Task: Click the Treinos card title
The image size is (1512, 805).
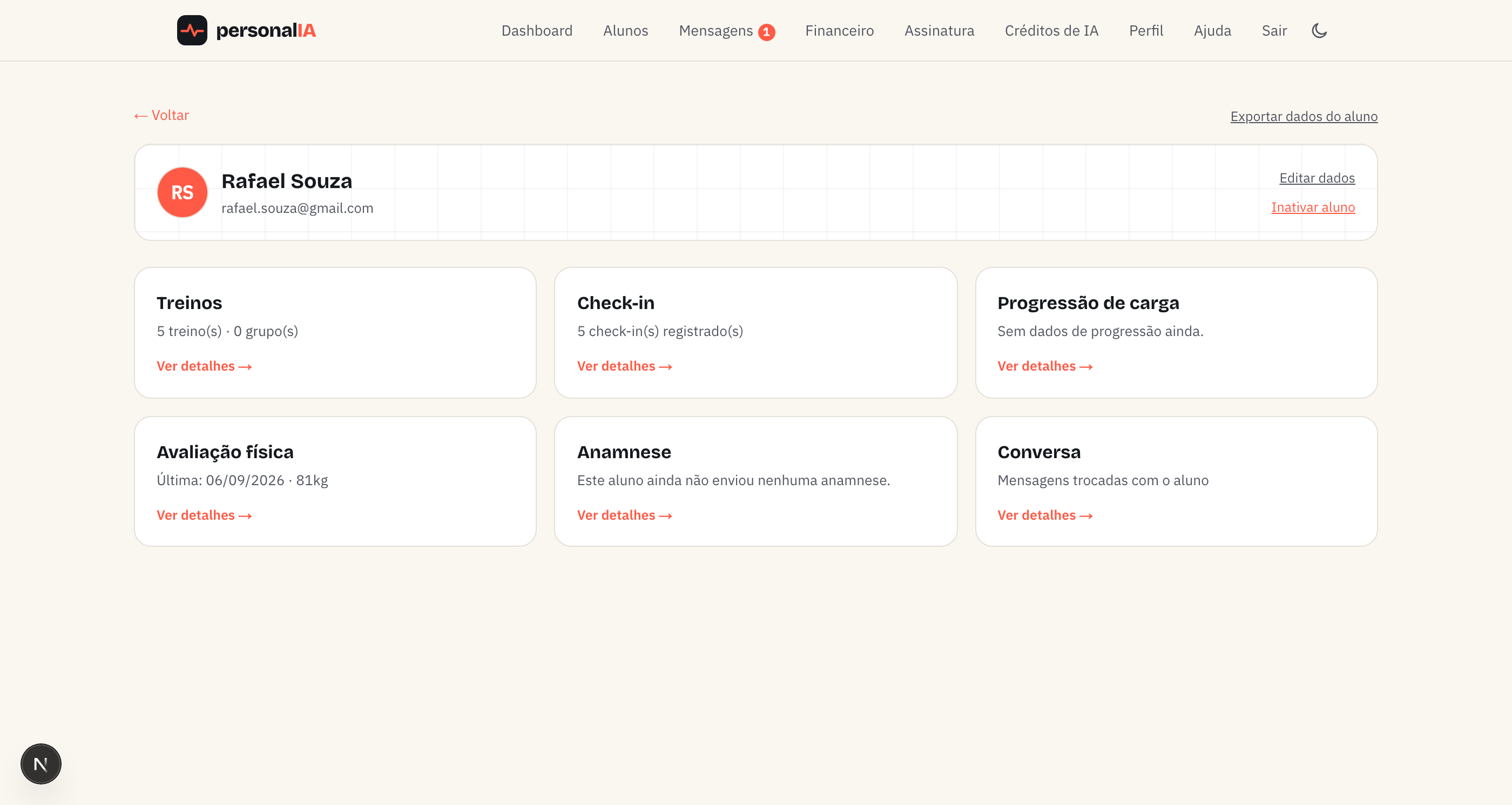Action: tap(189, 303)
